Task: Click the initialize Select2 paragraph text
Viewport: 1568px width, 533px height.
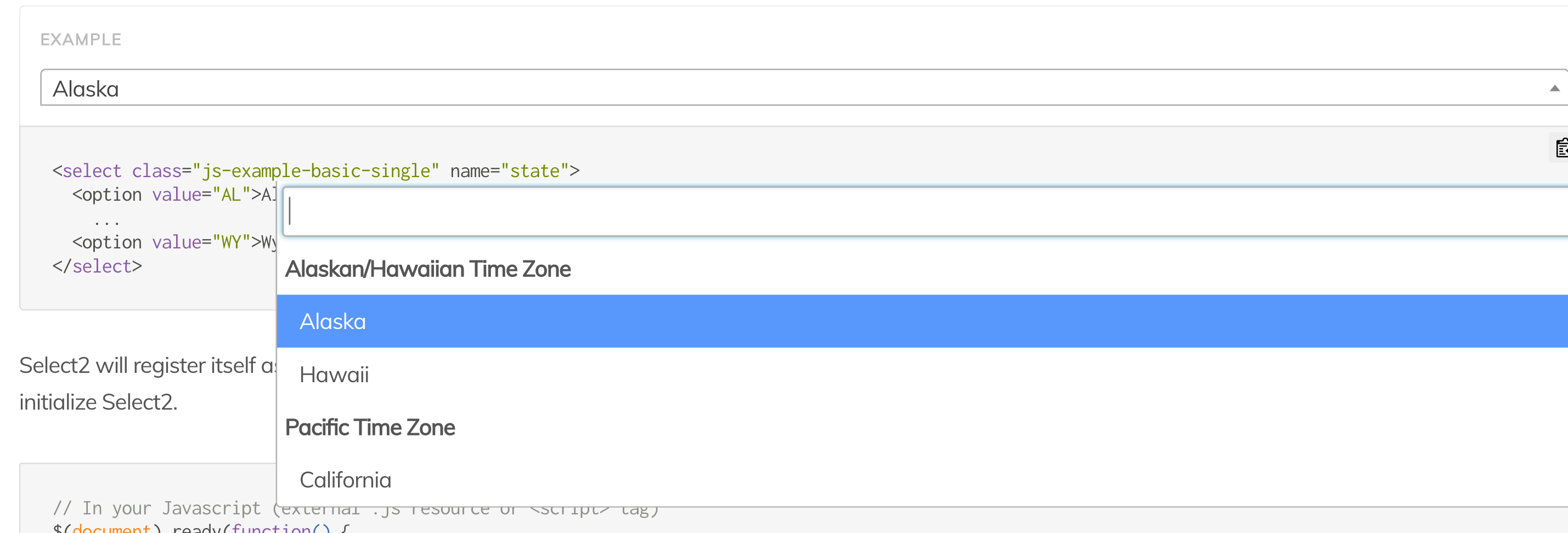Action: pyautogui.click(x=98, y=401)
